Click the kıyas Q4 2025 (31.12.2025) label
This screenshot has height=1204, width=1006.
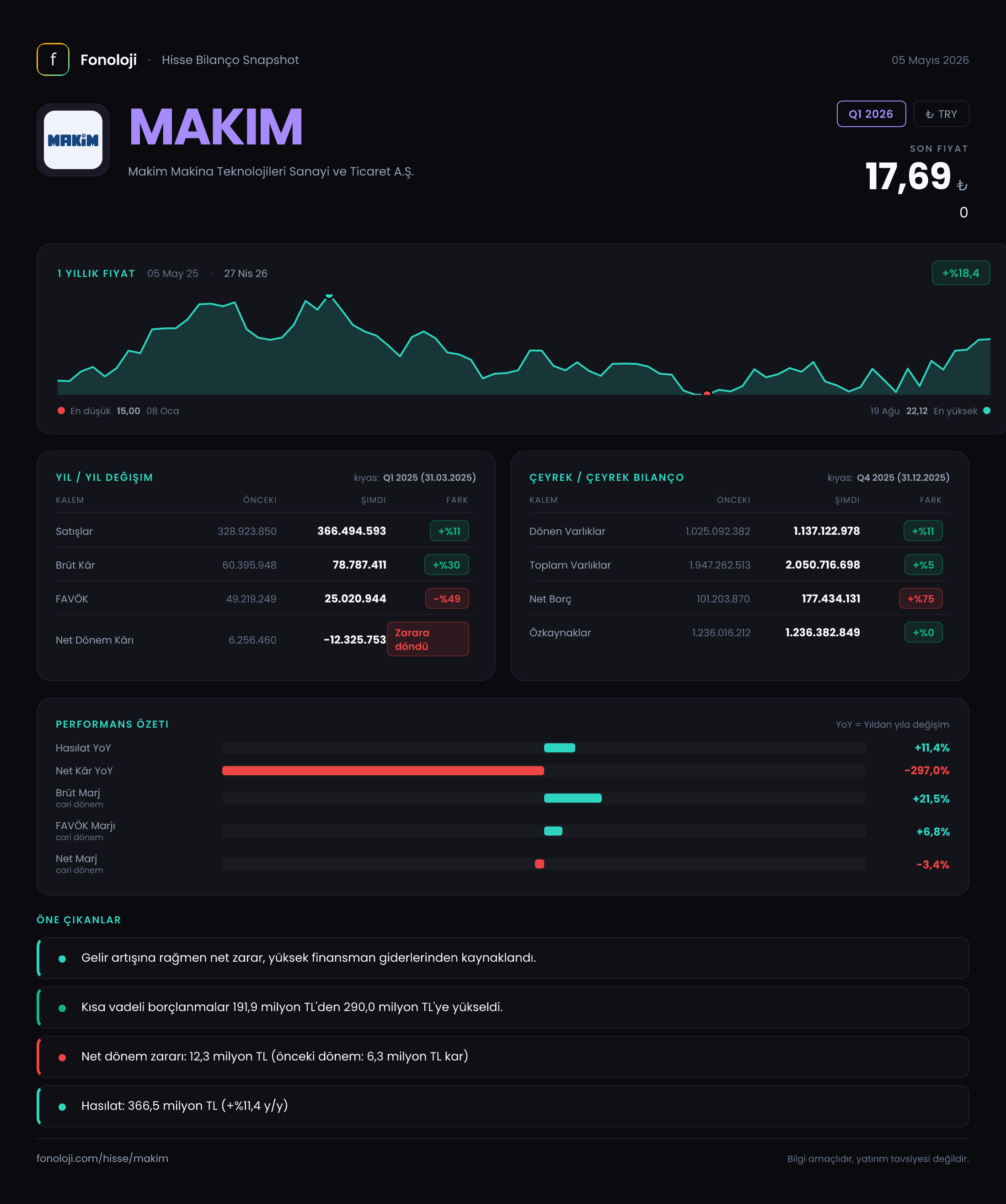(x=888, y=478)
